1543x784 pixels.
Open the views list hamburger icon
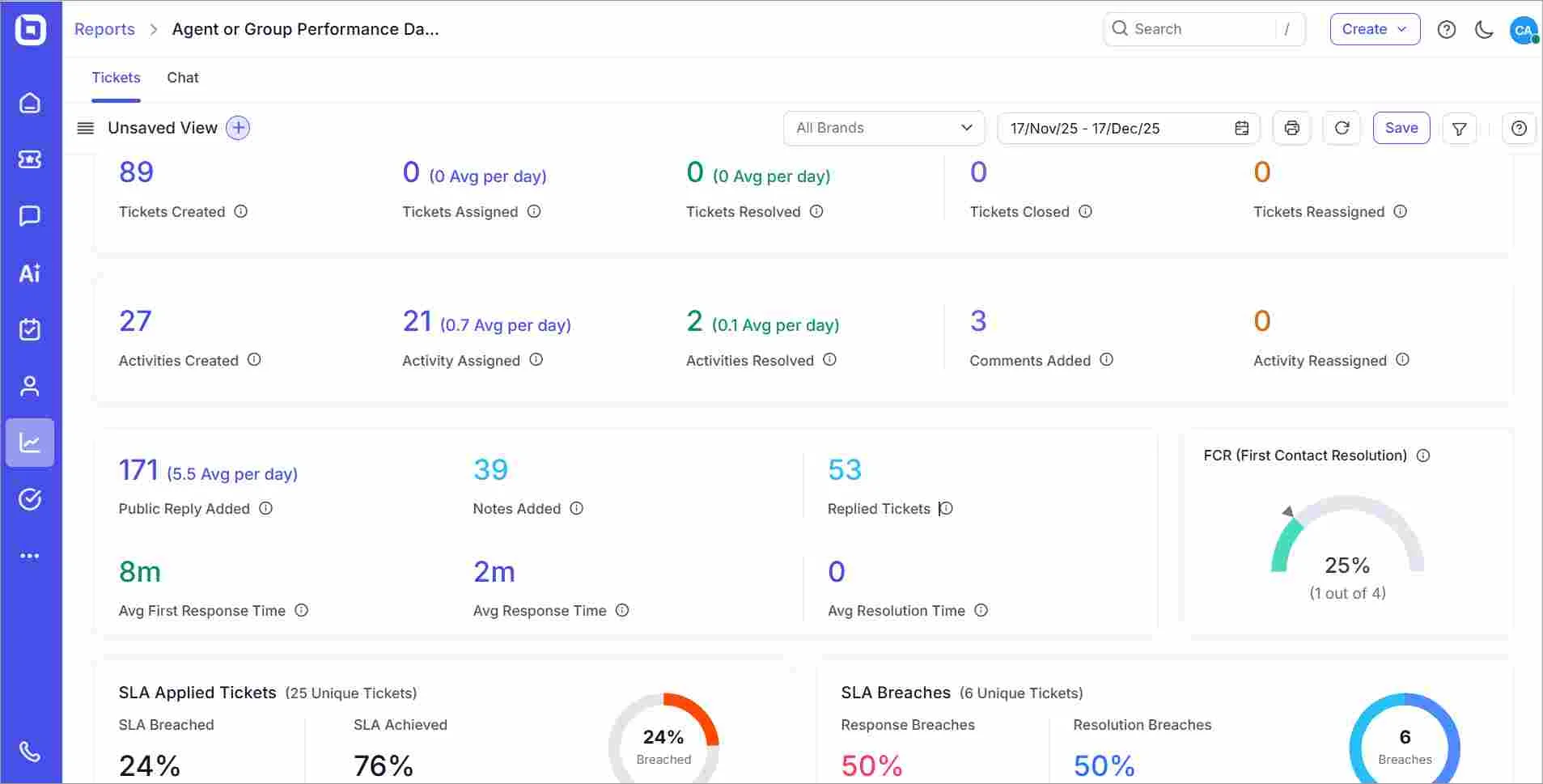(86, 128)
